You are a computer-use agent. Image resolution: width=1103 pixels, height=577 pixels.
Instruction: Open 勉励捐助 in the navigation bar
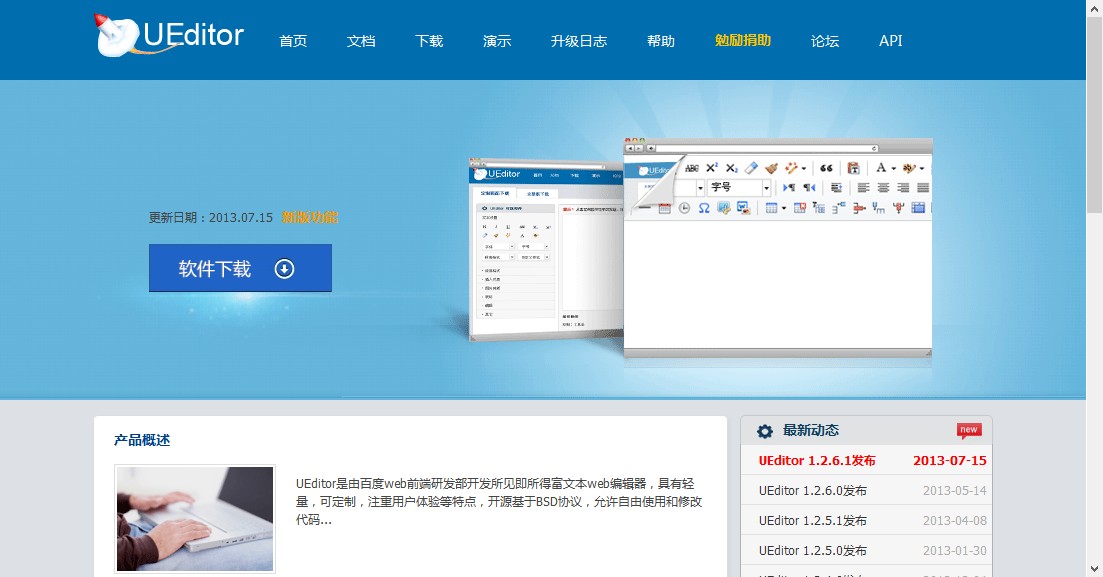point(743,40)
